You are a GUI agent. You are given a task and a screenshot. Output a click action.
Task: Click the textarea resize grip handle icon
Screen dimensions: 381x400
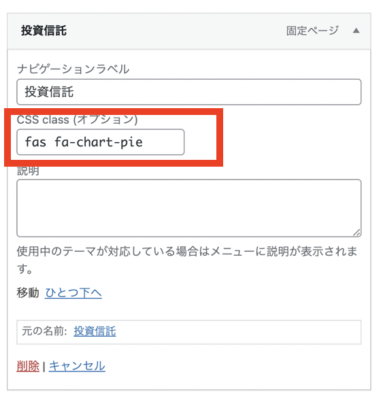(357, 233)
